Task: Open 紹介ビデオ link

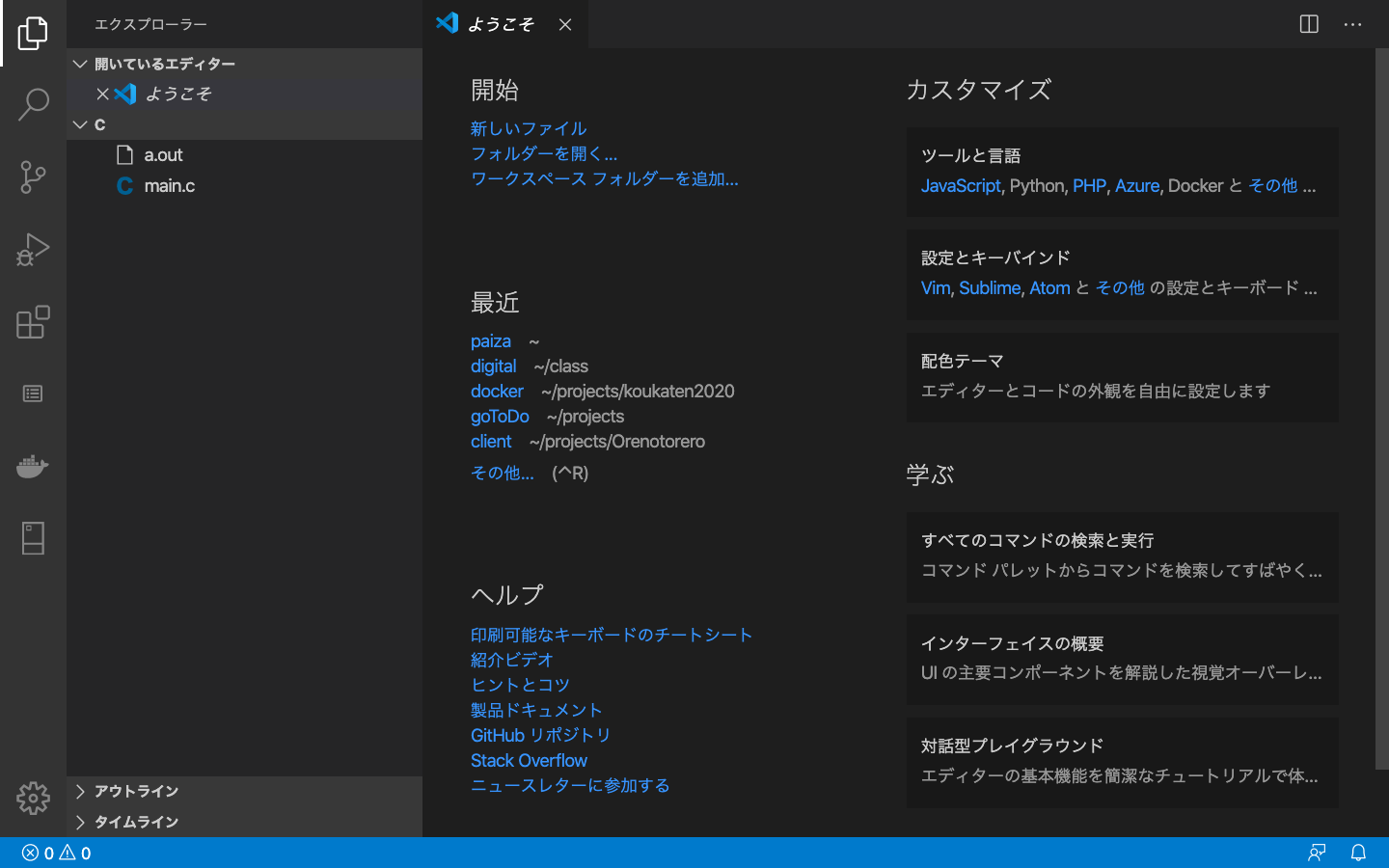Action: point(512,660)
